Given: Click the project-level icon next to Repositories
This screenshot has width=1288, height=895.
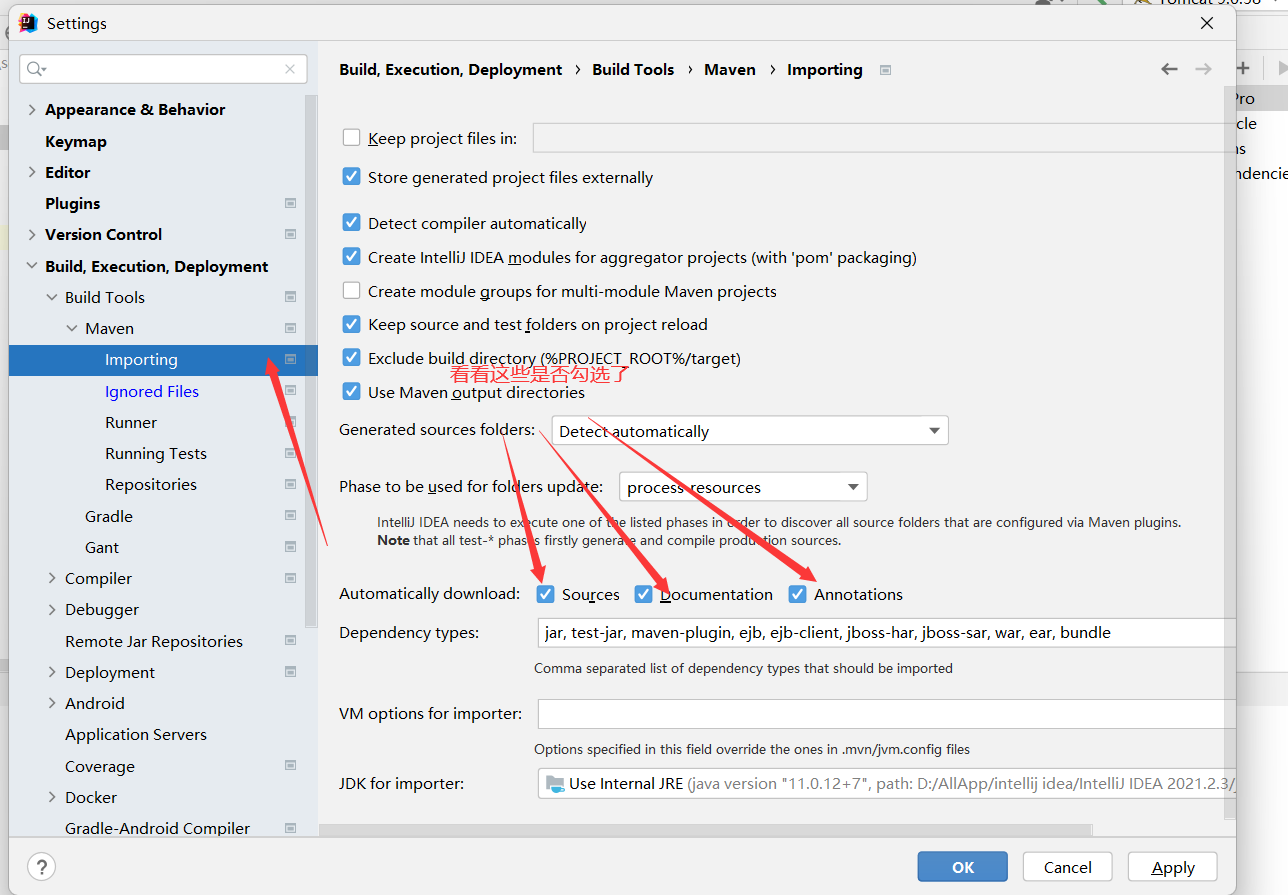Looking at the screenshot, I should tap(290, 484).
